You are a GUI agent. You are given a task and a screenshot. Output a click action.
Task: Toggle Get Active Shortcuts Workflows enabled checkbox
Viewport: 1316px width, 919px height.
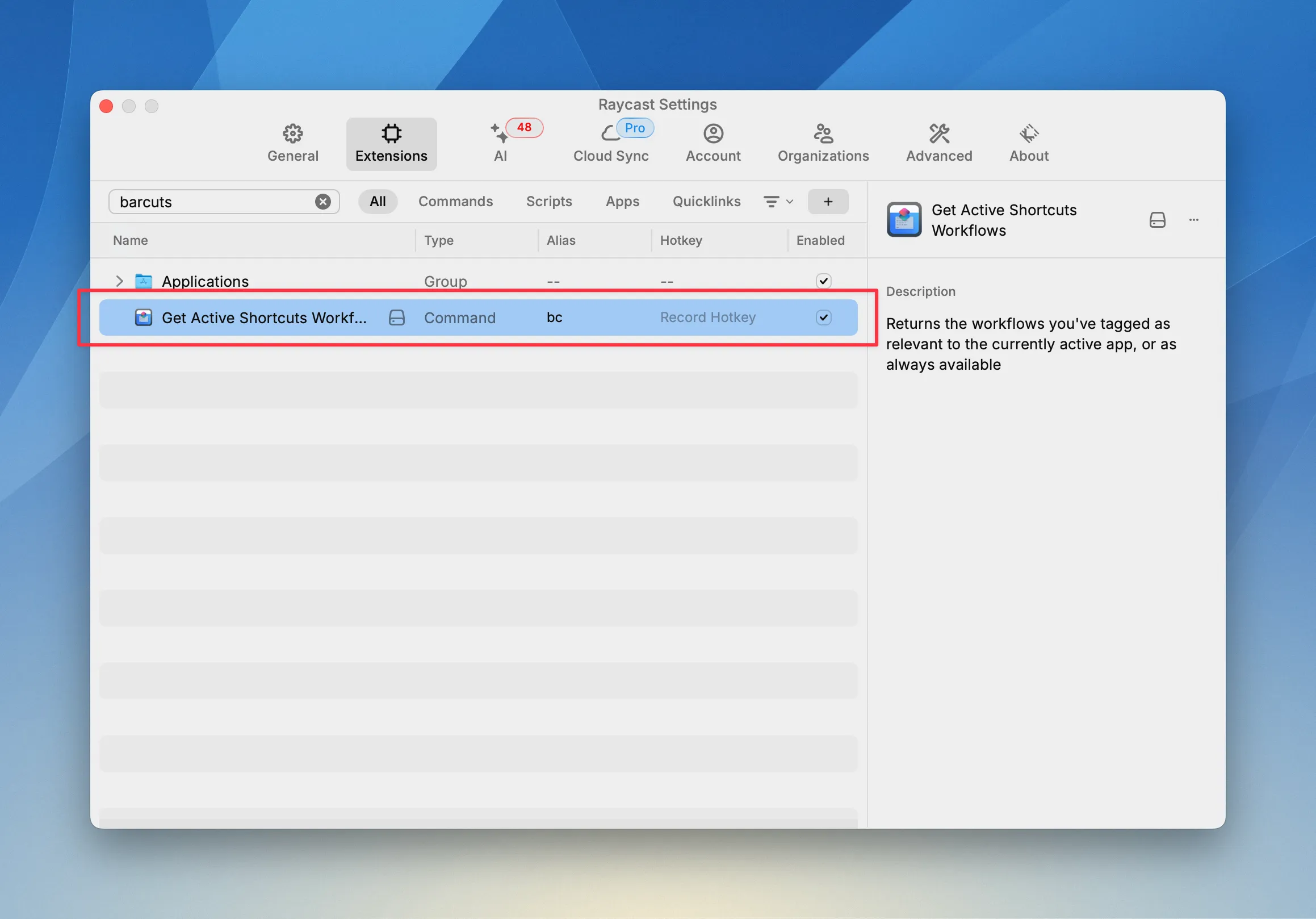pos(823,318)
